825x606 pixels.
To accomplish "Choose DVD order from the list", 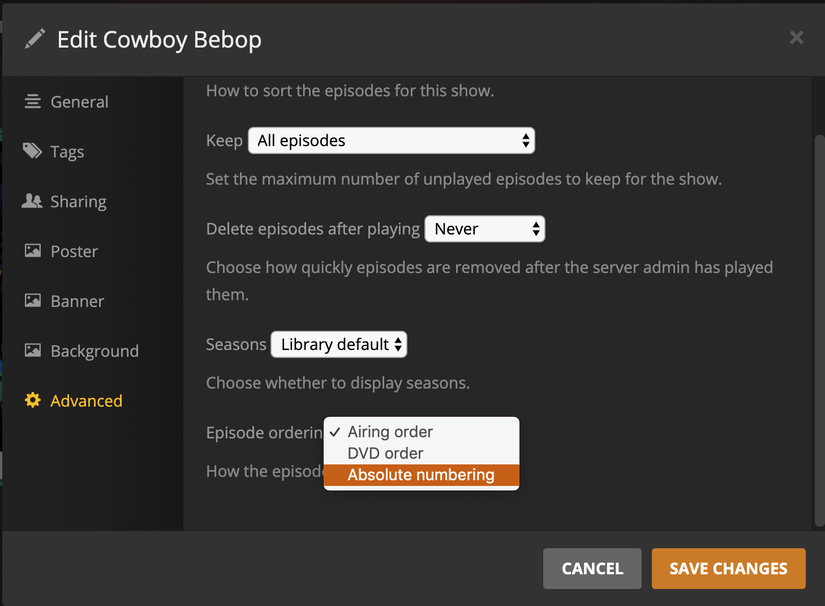I will (x=385, y=453).
